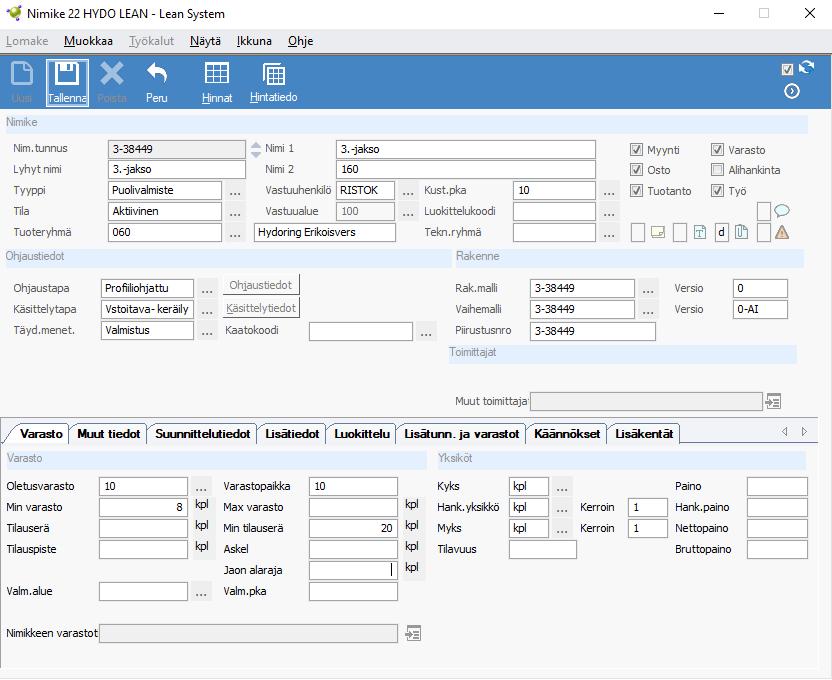Open the Ohje menu
The width and height of the screenshot is (832, 680).
pyautogui.click(x=300, y=41)
